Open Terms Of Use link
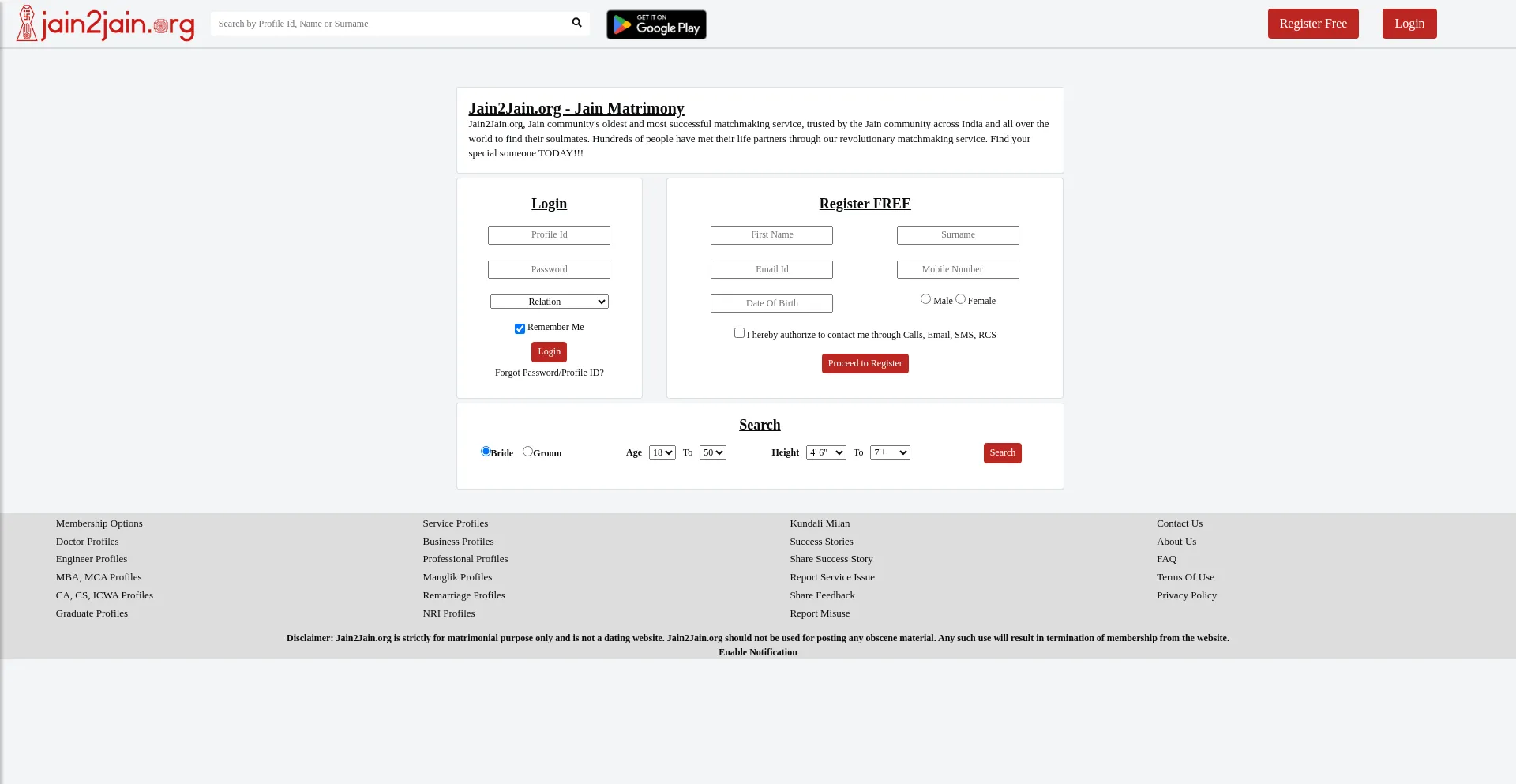This screenshot has width=1516, height=784. [x=1185, y=577]
